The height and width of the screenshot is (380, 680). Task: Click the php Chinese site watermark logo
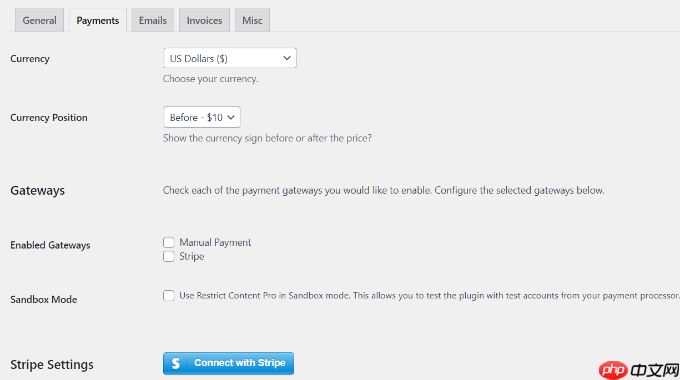[639, 370]
